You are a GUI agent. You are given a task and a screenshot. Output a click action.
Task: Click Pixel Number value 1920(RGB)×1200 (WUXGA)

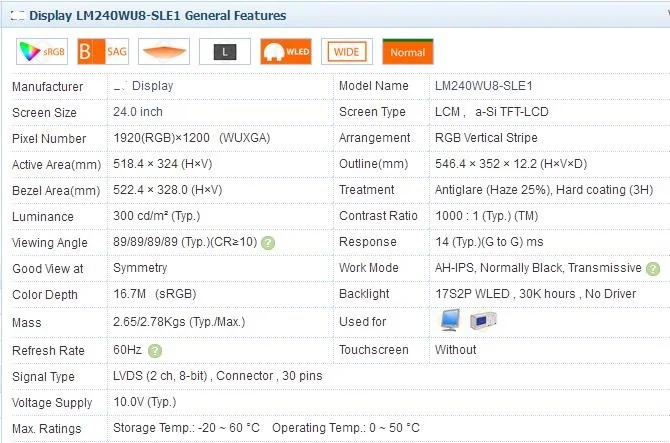point(192,138)
